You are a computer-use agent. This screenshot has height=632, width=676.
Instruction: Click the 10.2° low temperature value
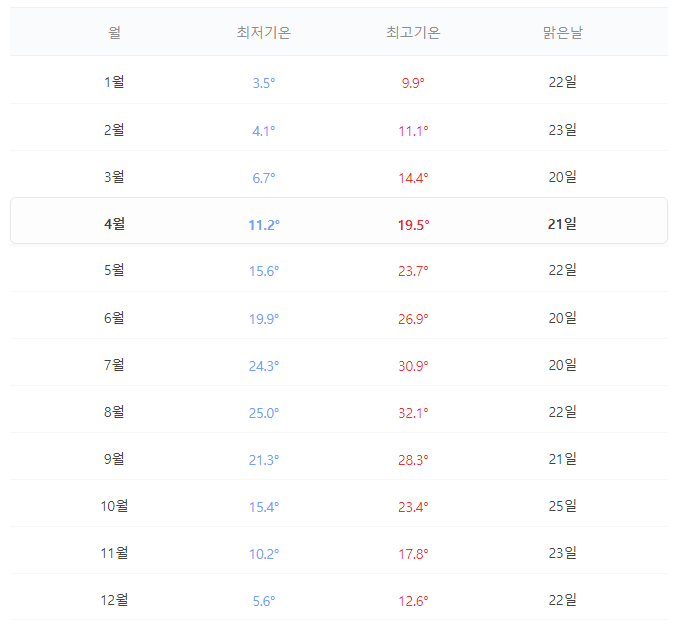tap(264, 554)
